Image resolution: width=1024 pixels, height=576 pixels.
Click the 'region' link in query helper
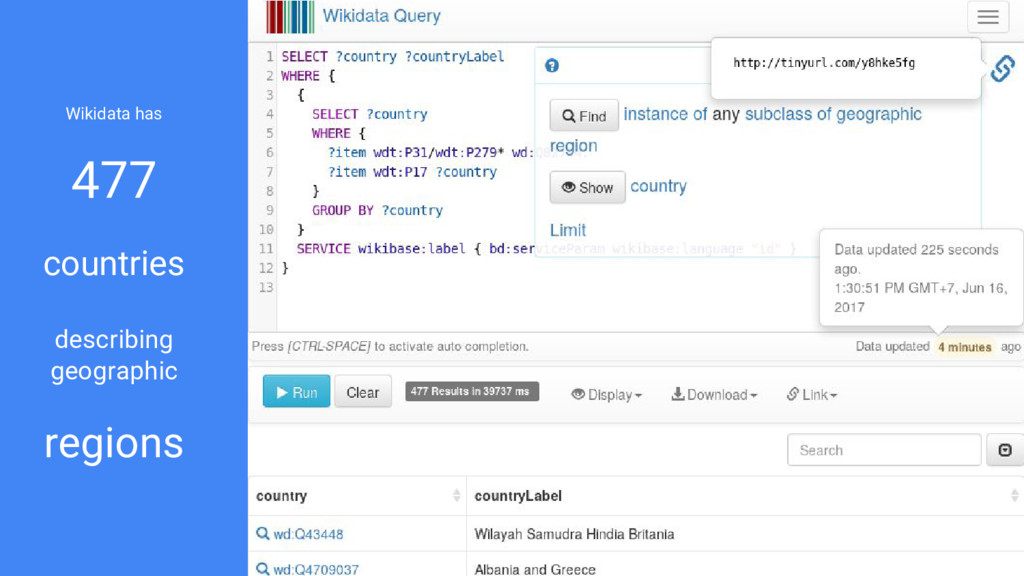coord(573,146)
